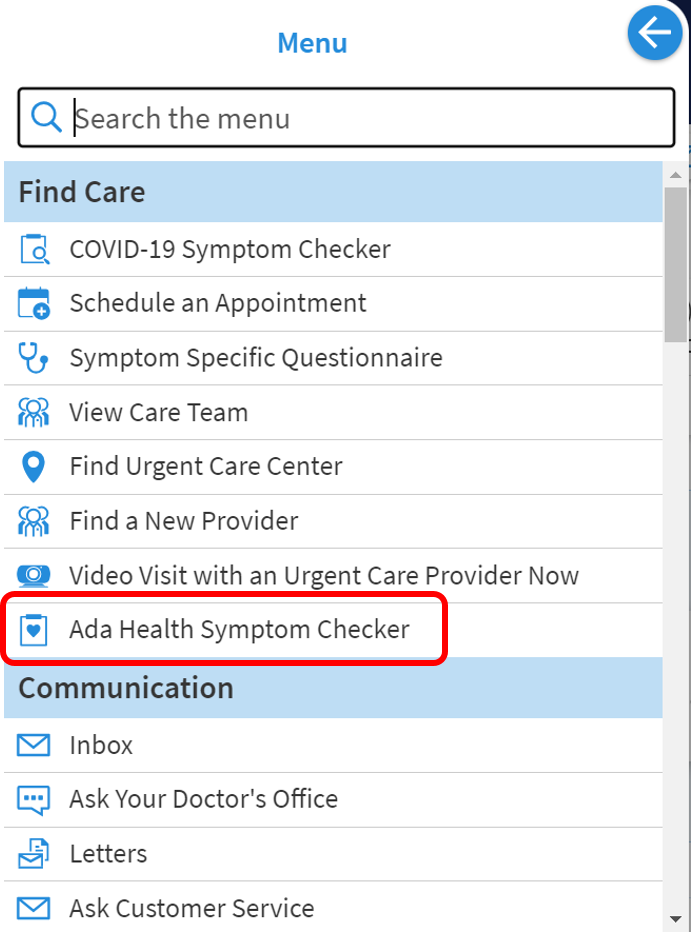Select the magnifying glass in the search bar

pos(45,117)
